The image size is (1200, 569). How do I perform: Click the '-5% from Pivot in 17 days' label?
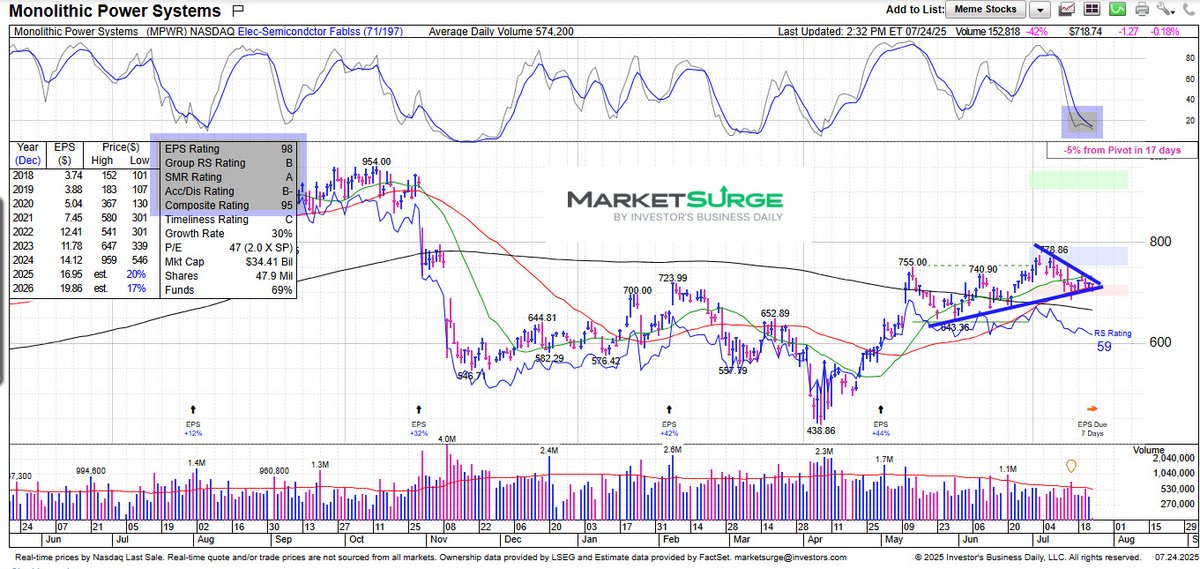pyautogui.click(x=1120, y=150)
